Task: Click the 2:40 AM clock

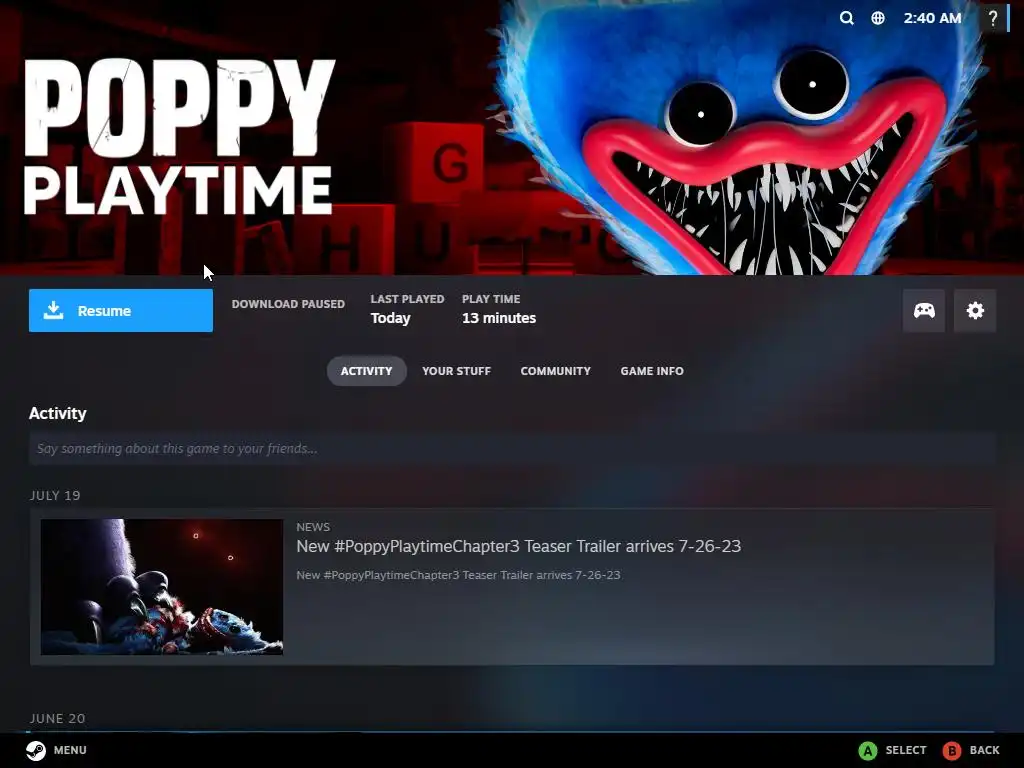Action: pos(932,18)
